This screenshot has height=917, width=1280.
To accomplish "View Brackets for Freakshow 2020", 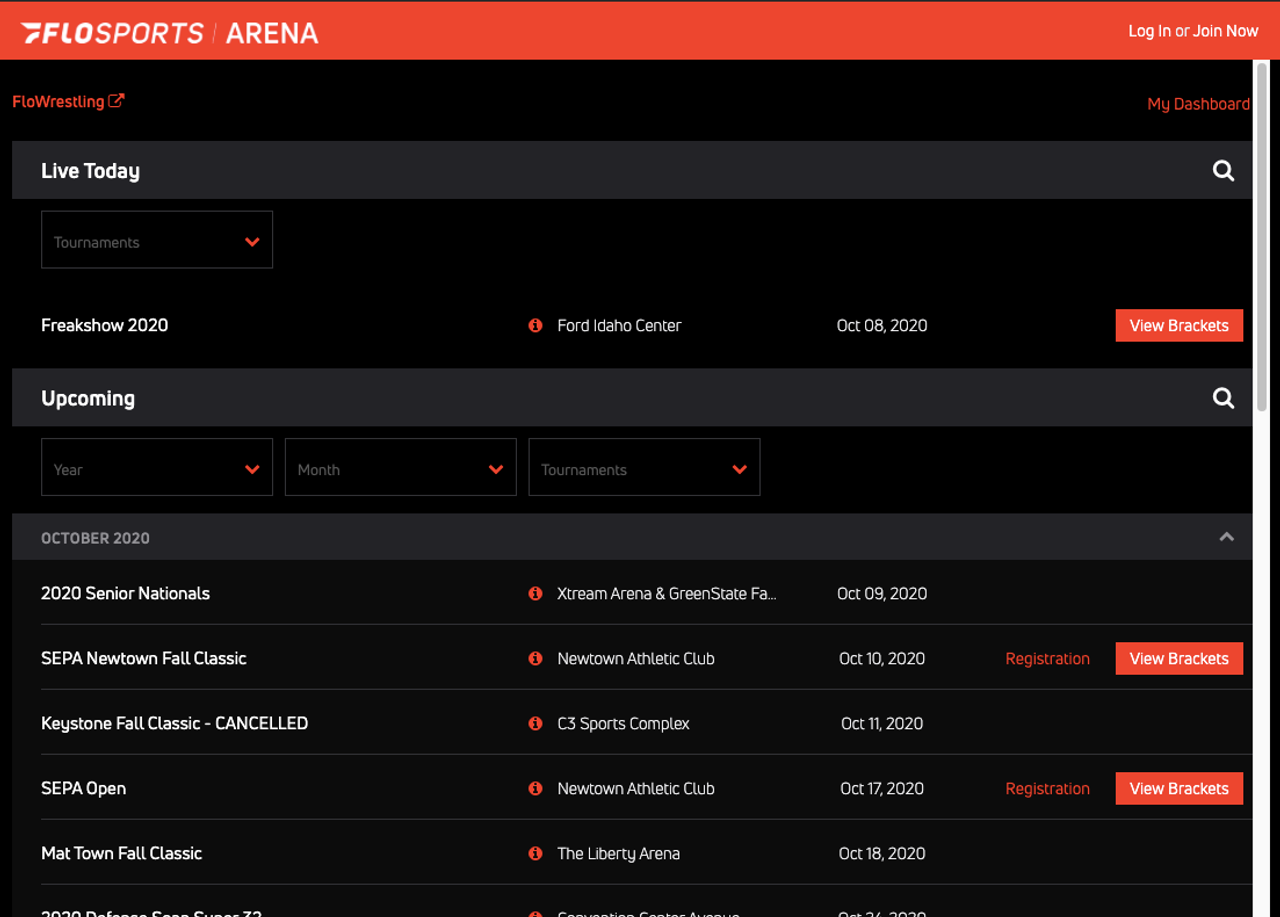I will 1179,325.
